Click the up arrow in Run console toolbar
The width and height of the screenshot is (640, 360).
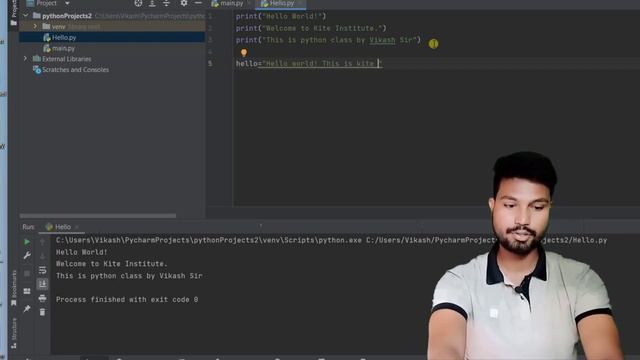coord(42,242)
